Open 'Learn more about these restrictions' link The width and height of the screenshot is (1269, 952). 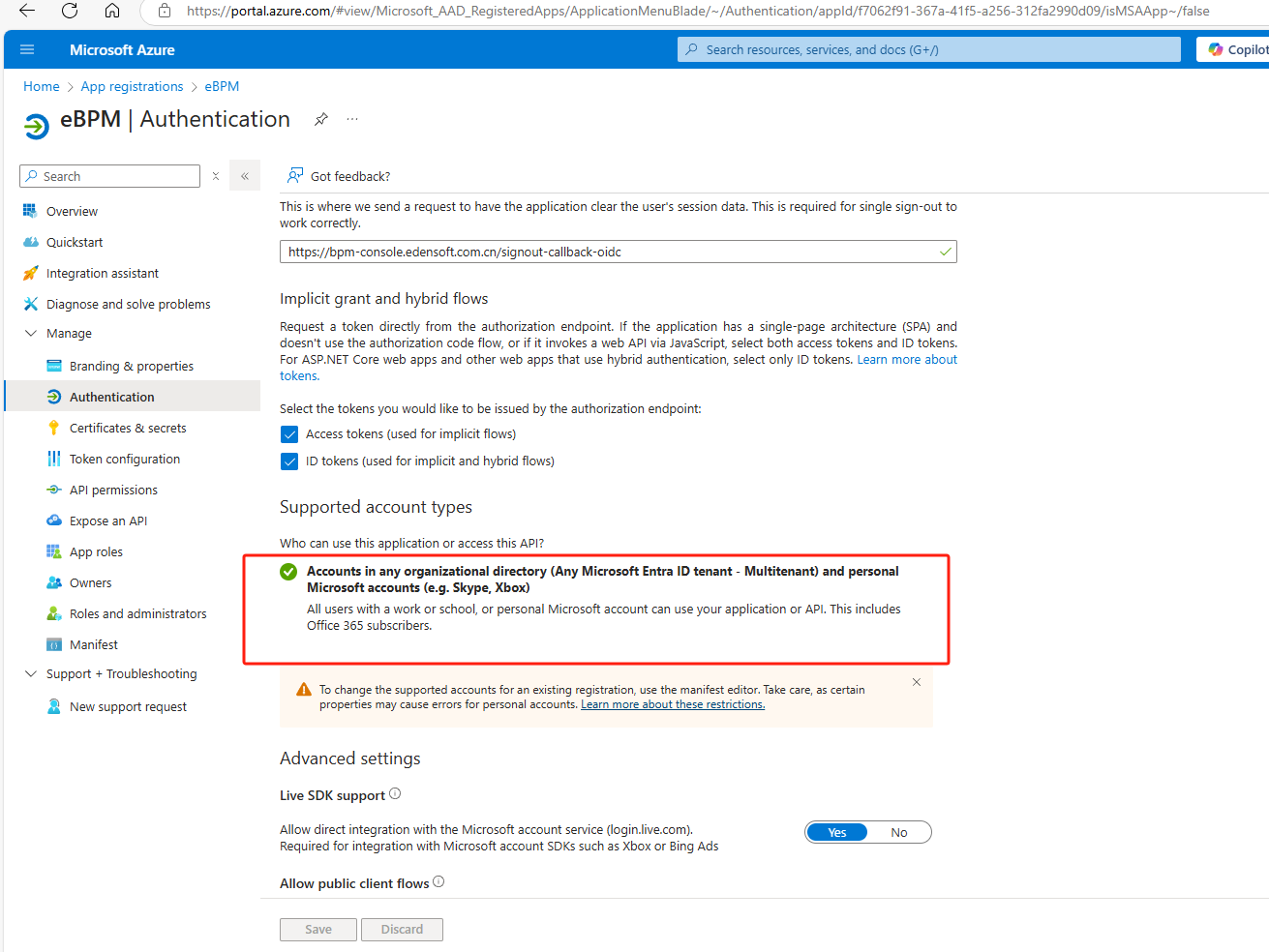click(x=673, y=704)
